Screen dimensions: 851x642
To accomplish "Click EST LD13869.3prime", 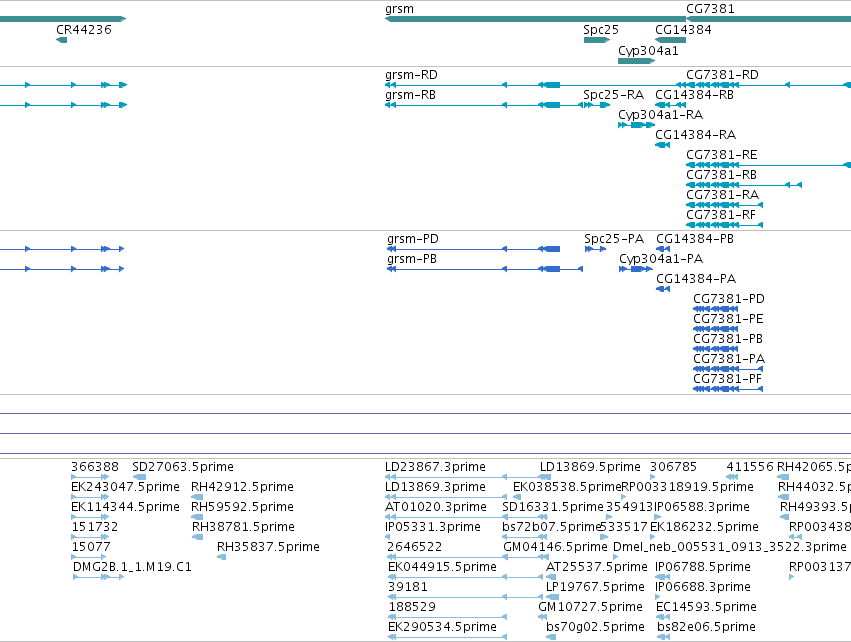I will pyautogui.click(x=435, y=487).
